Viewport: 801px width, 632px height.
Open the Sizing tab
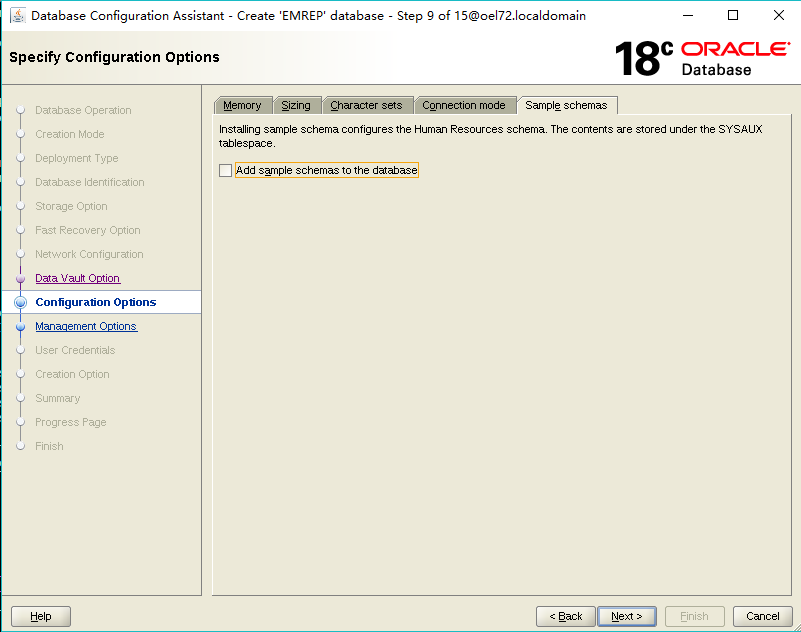pos(296,105)
